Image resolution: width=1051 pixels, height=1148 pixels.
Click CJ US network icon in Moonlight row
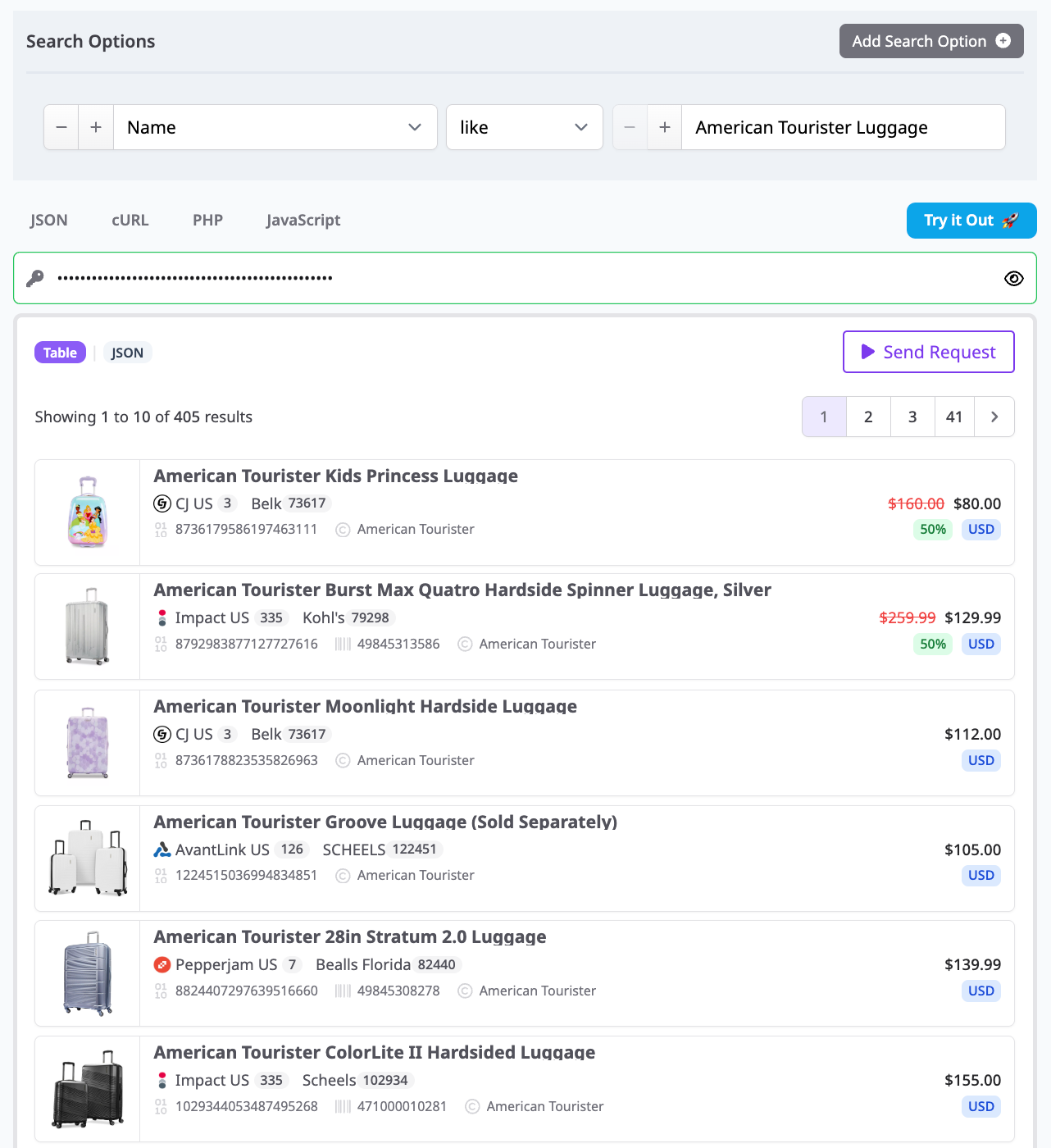coord(162,734)
